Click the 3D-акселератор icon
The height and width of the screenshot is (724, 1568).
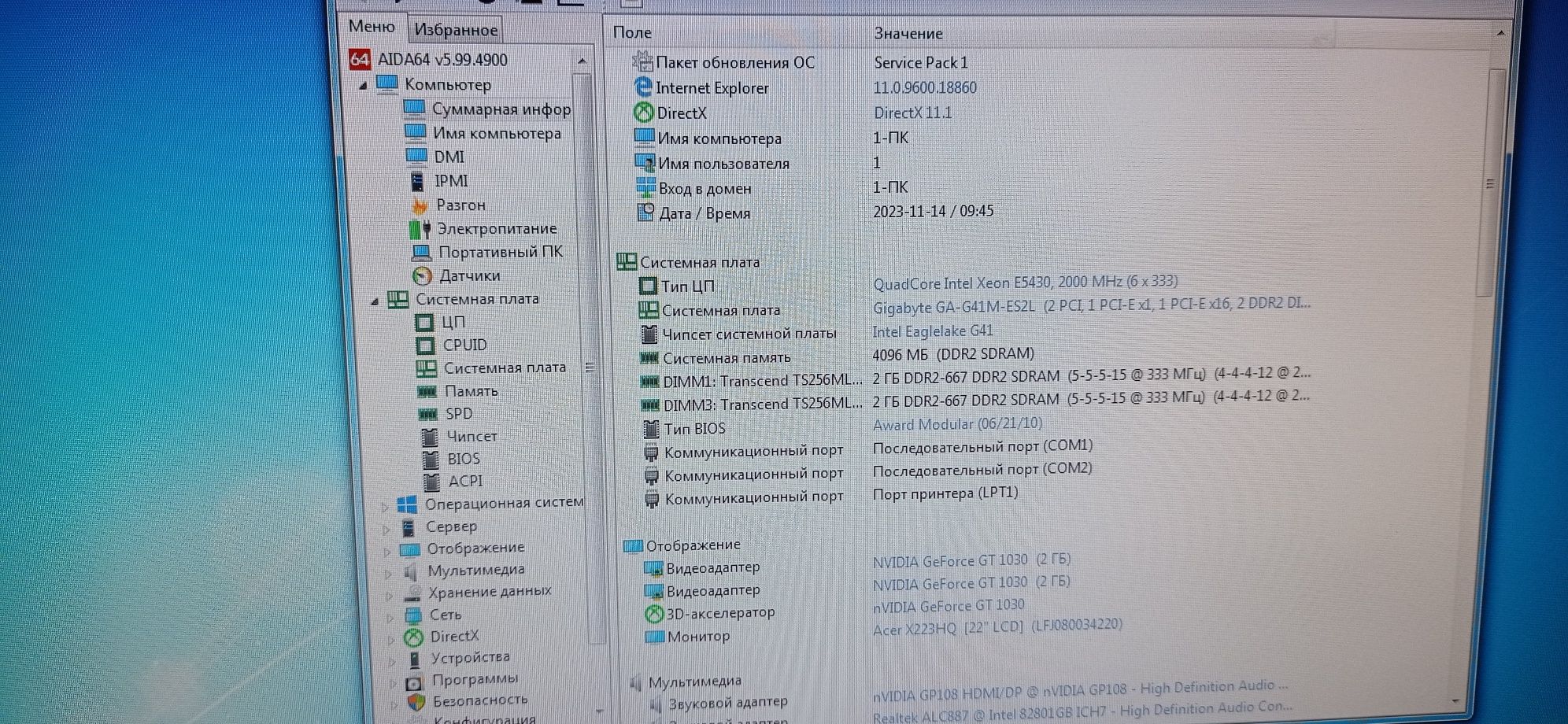tap(654, 613)
